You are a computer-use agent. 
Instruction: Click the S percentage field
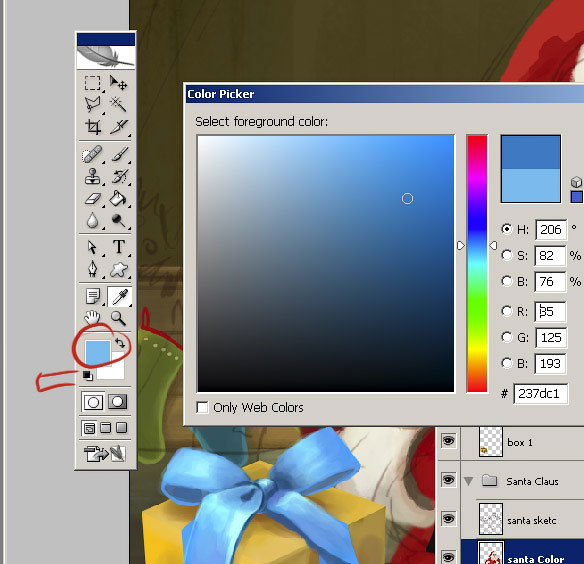[550, 256]
